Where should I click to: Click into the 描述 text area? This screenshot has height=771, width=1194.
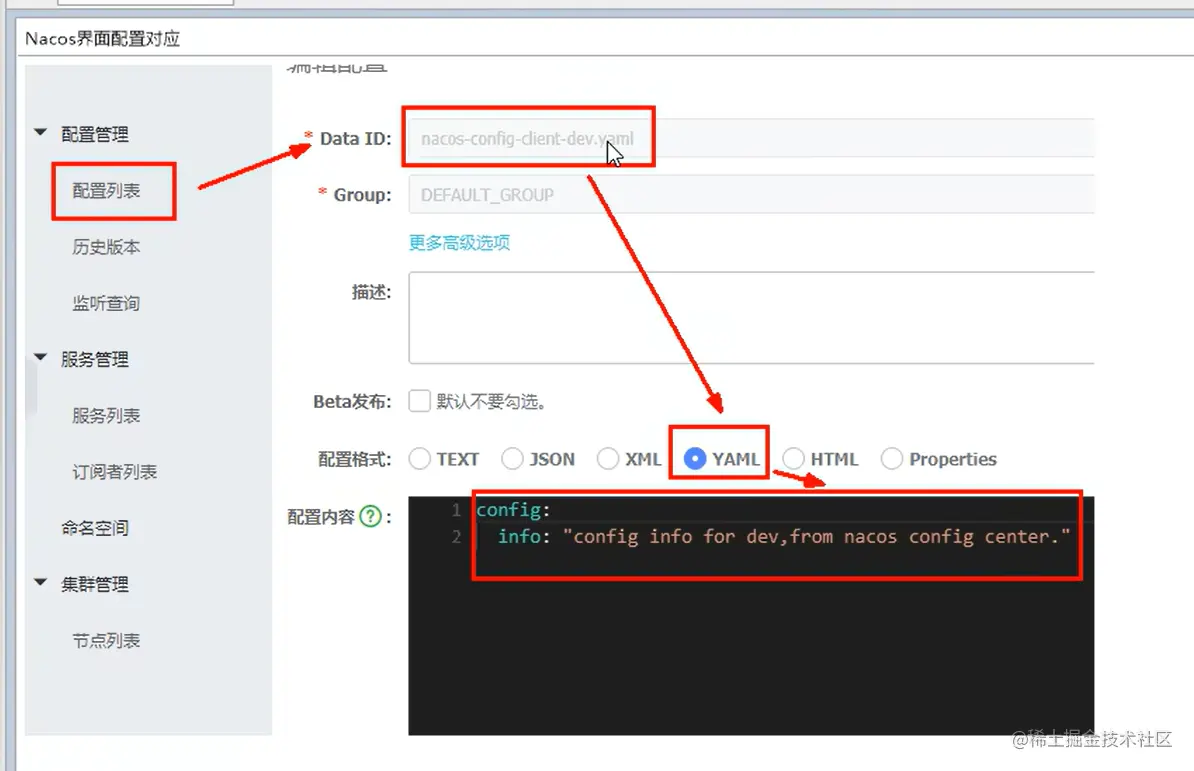(751, 317)
